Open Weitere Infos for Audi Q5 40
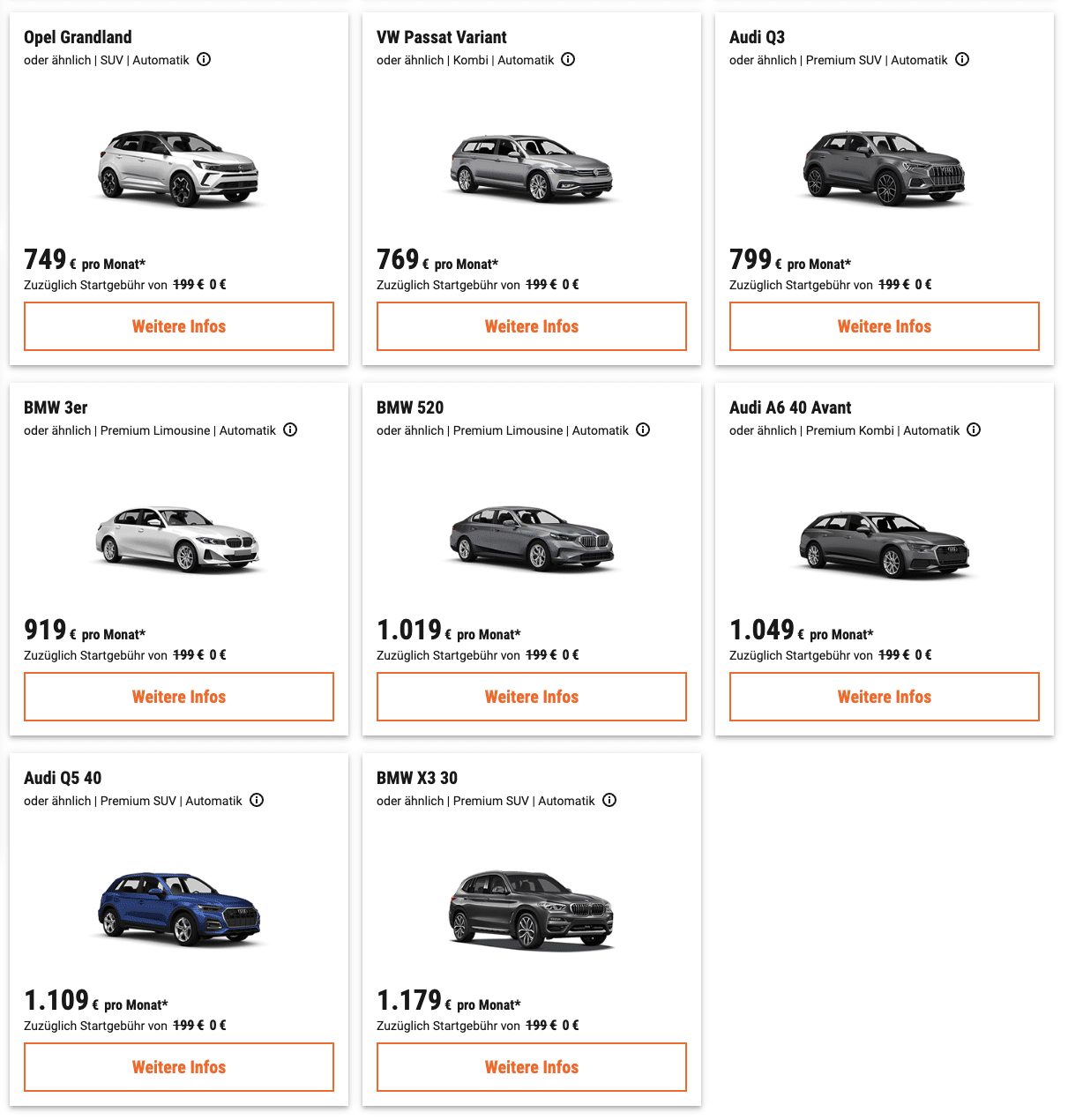This screenshot has height=1120, width=1083. [x=179, y=1067]
